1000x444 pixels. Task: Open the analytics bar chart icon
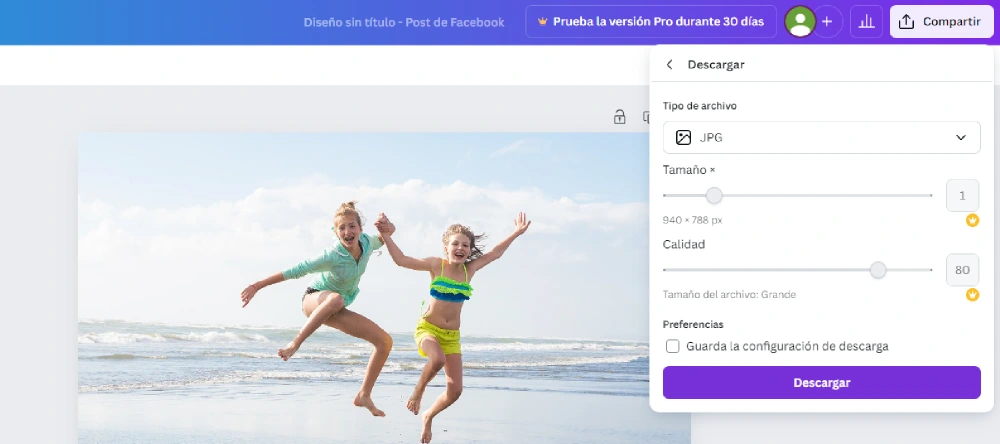pyautogui.click(x=866, y=22)
